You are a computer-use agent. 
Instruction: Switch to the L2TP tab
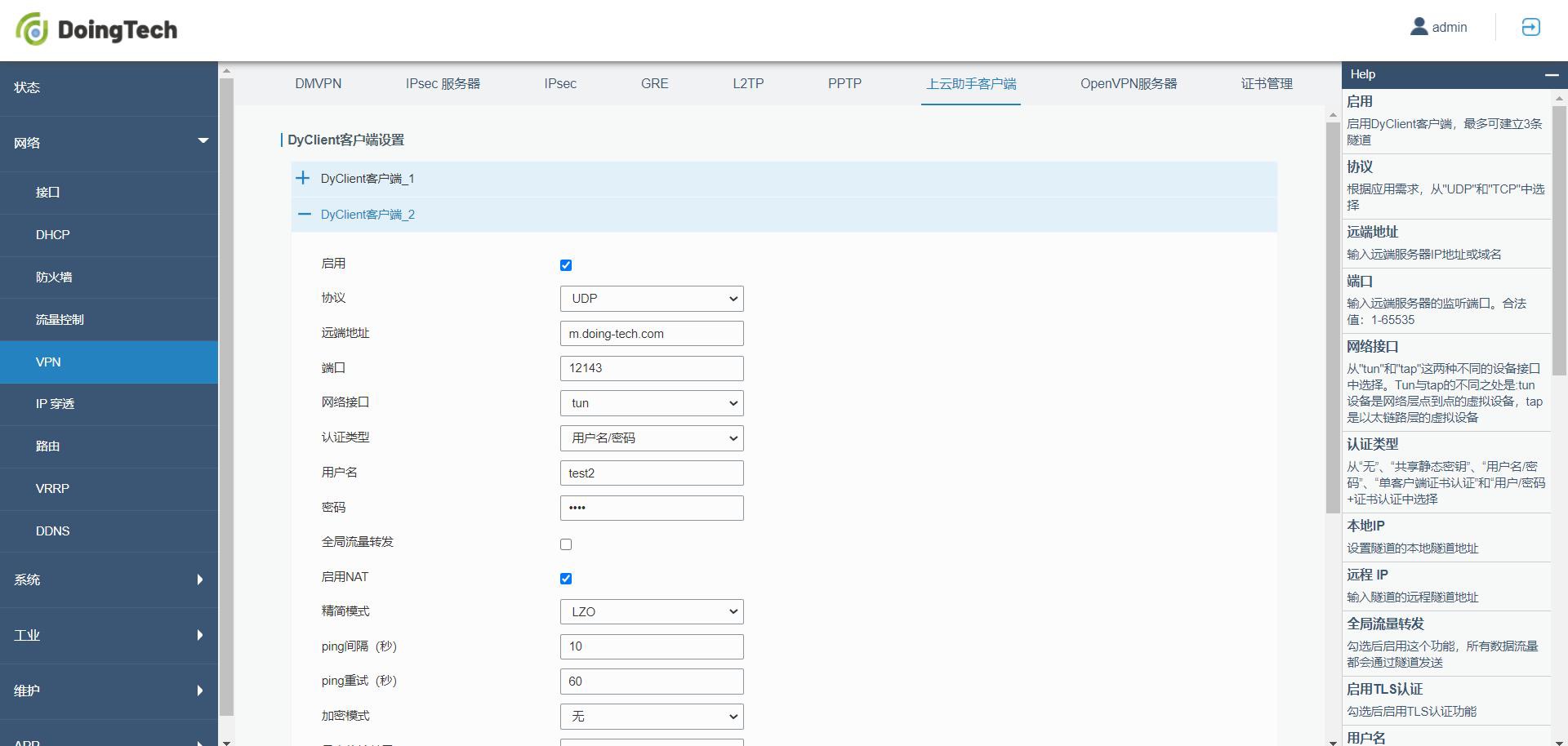(x=748, y=83)
